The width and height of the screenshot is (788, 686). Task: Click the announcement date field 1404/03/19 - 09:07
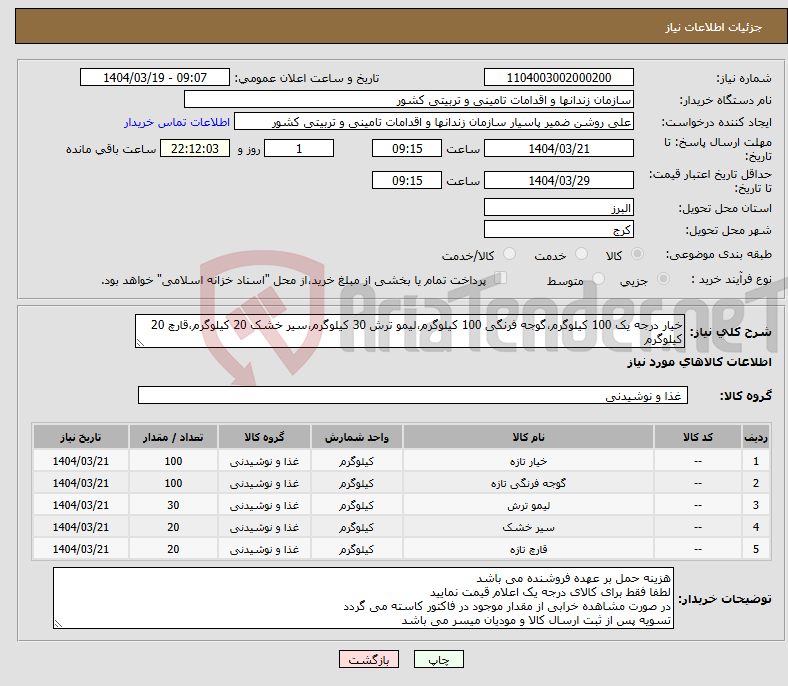click(x=155, y=77)
